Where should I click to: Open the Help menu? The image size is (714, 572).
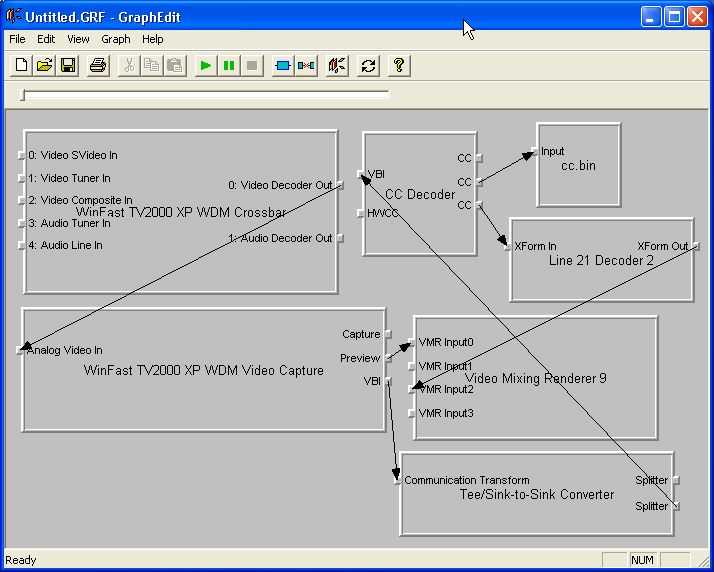click(153, 39)
